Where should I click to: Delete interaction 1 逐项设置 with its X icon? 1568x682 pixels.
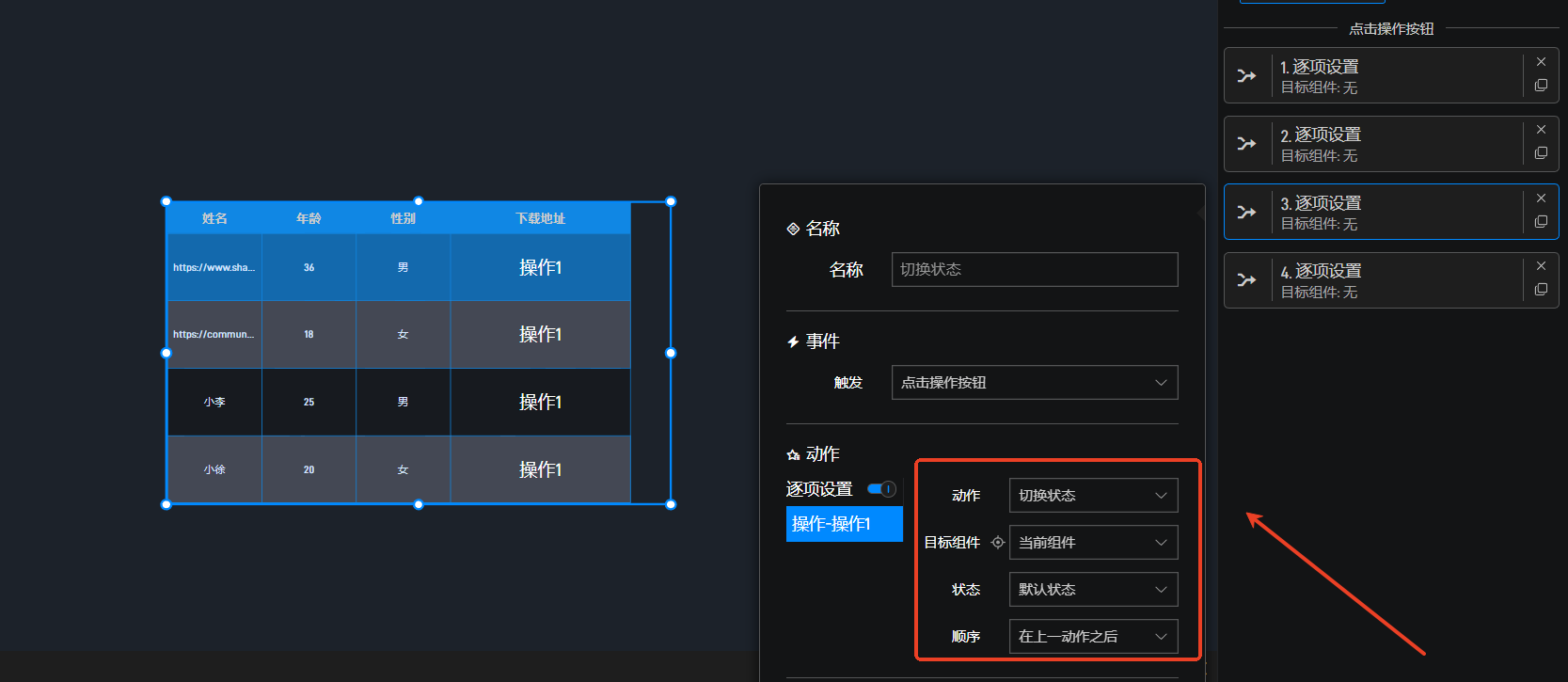[x=1541, y=62]
